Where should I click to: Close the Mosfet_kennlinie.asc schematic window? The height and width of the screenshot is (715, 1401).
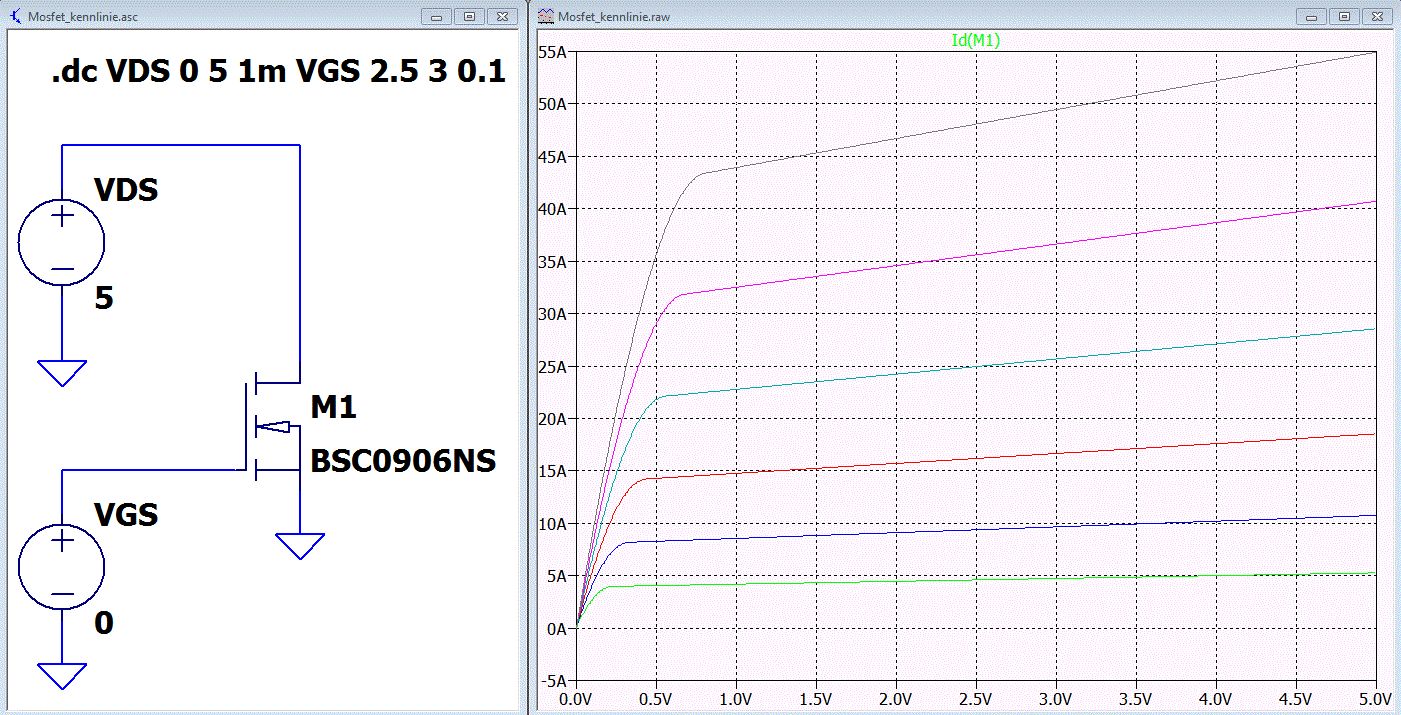[x=501, y=16]
